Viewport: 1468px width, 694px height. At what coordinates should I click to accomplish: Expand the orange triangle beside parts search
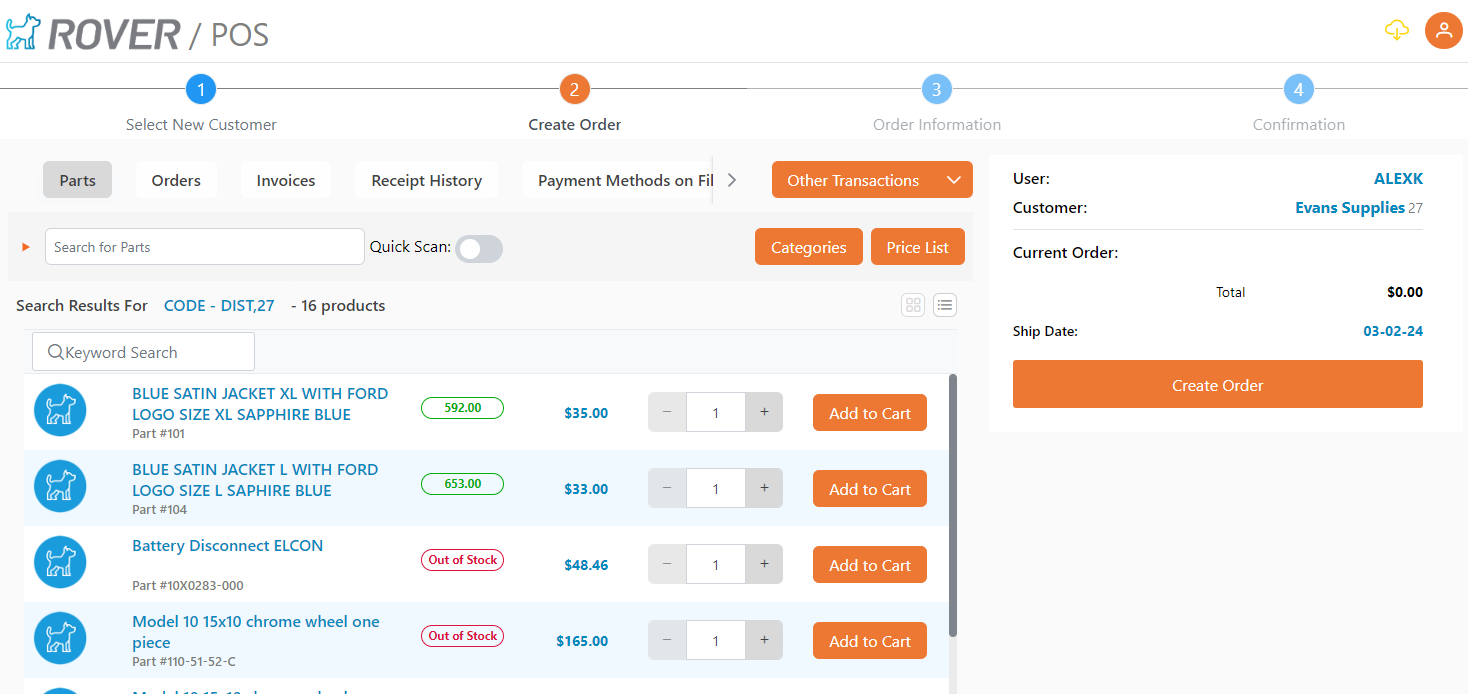click(26, 247)
